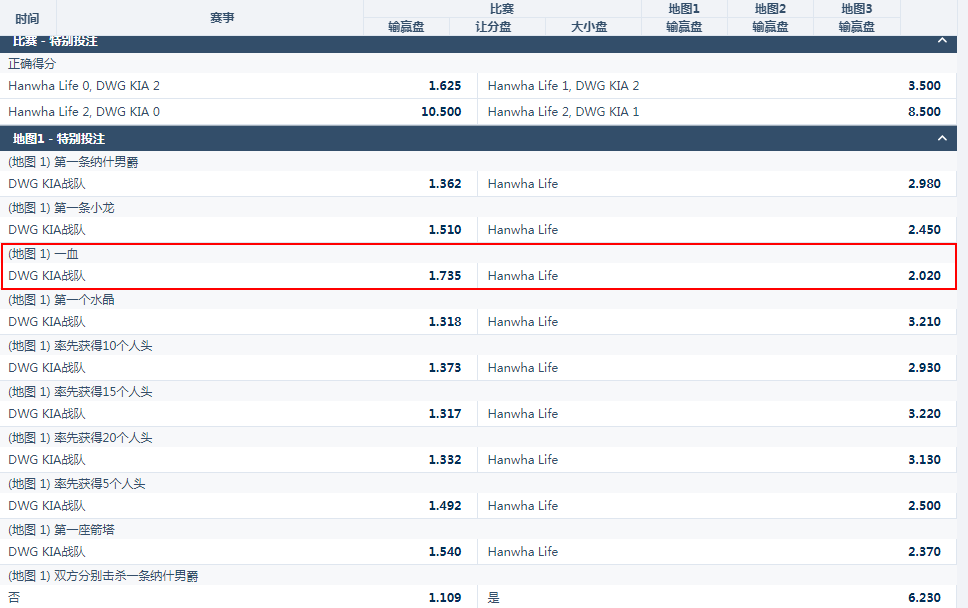This screenshot has width=968, height=608.
Task: Choose Hanwha Life 率先获得10个人头 at 2.930
Action: pyautogui.click(x=714, y=368)
